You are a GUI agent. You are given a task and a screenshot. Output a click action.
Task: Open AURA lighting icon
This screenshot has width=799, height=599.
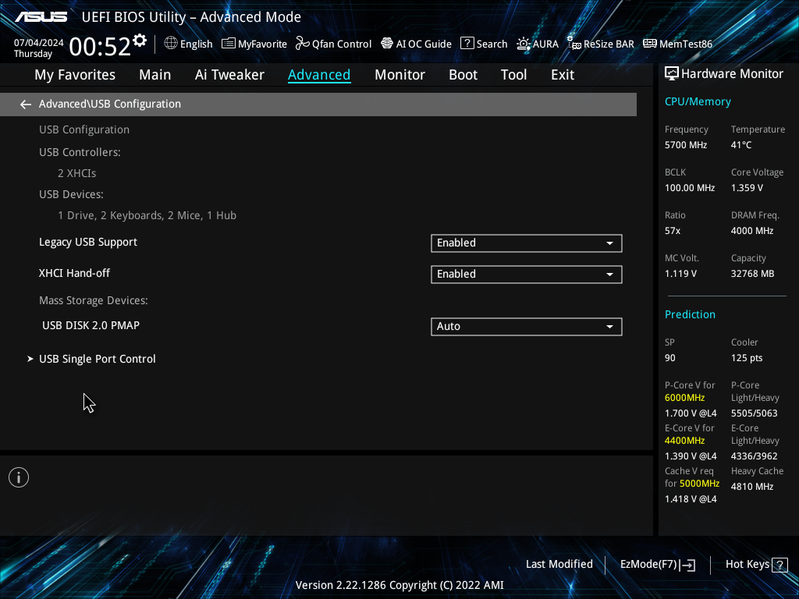523,44
